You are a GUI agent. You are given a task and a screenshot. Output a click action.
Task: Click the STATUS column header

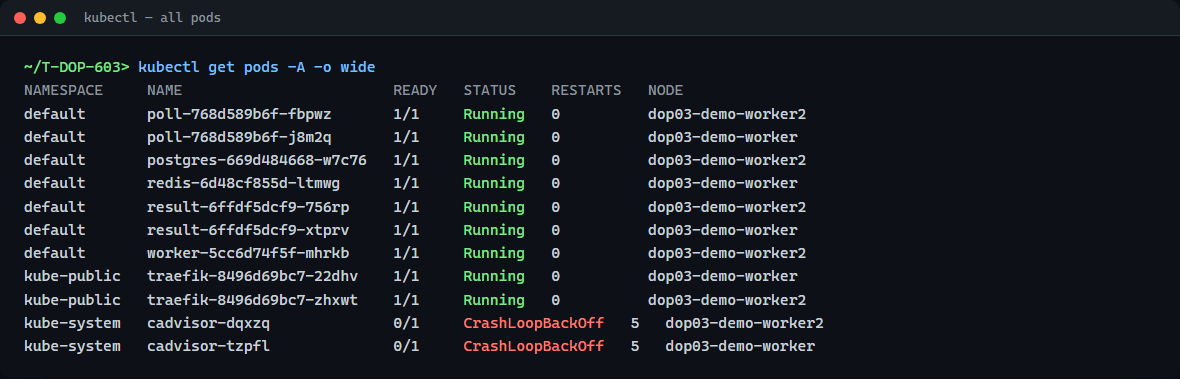pos(490,91)
